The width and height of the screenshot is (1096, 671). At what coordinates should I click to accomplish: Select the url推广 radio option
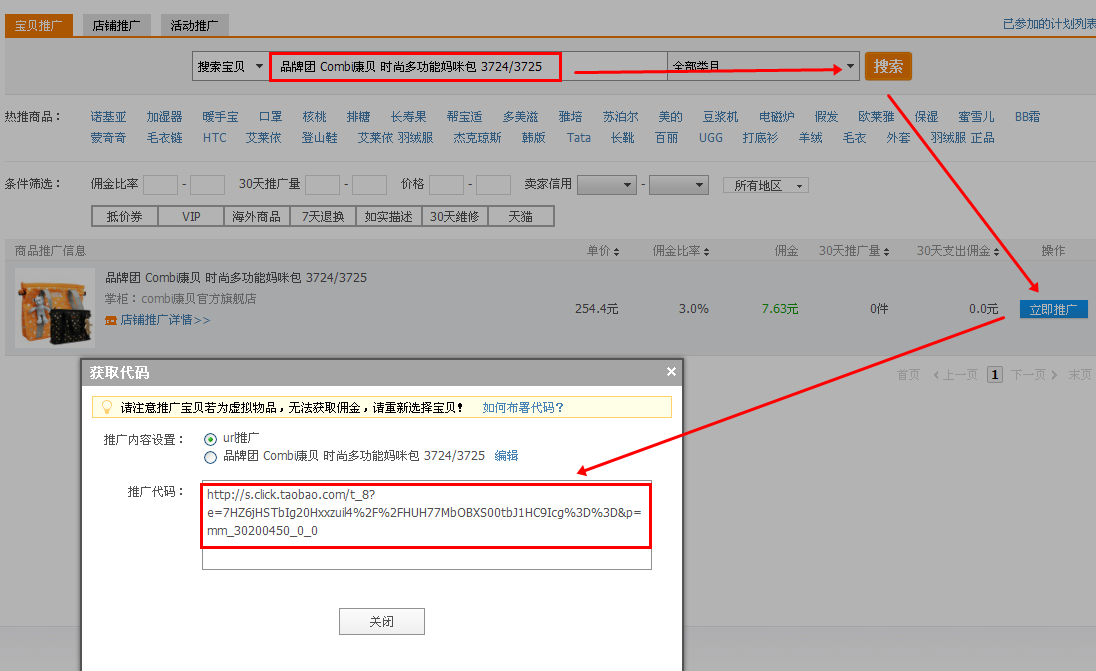point(210,439)
